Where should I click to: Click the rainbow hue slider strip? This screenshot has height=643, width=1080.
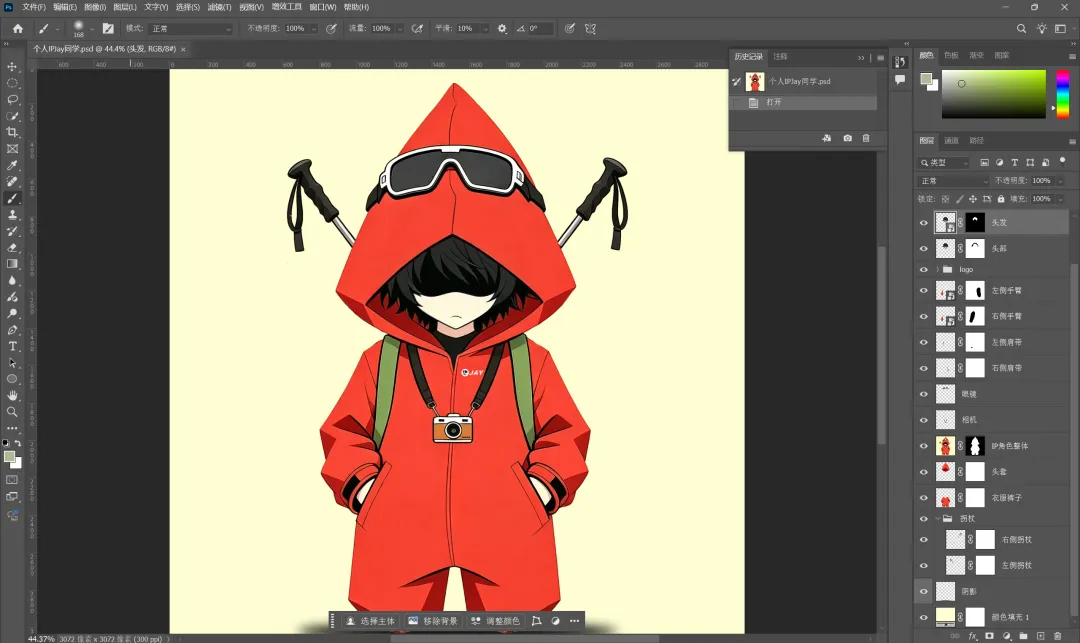pyautogui.click(x=1062, y=94)
